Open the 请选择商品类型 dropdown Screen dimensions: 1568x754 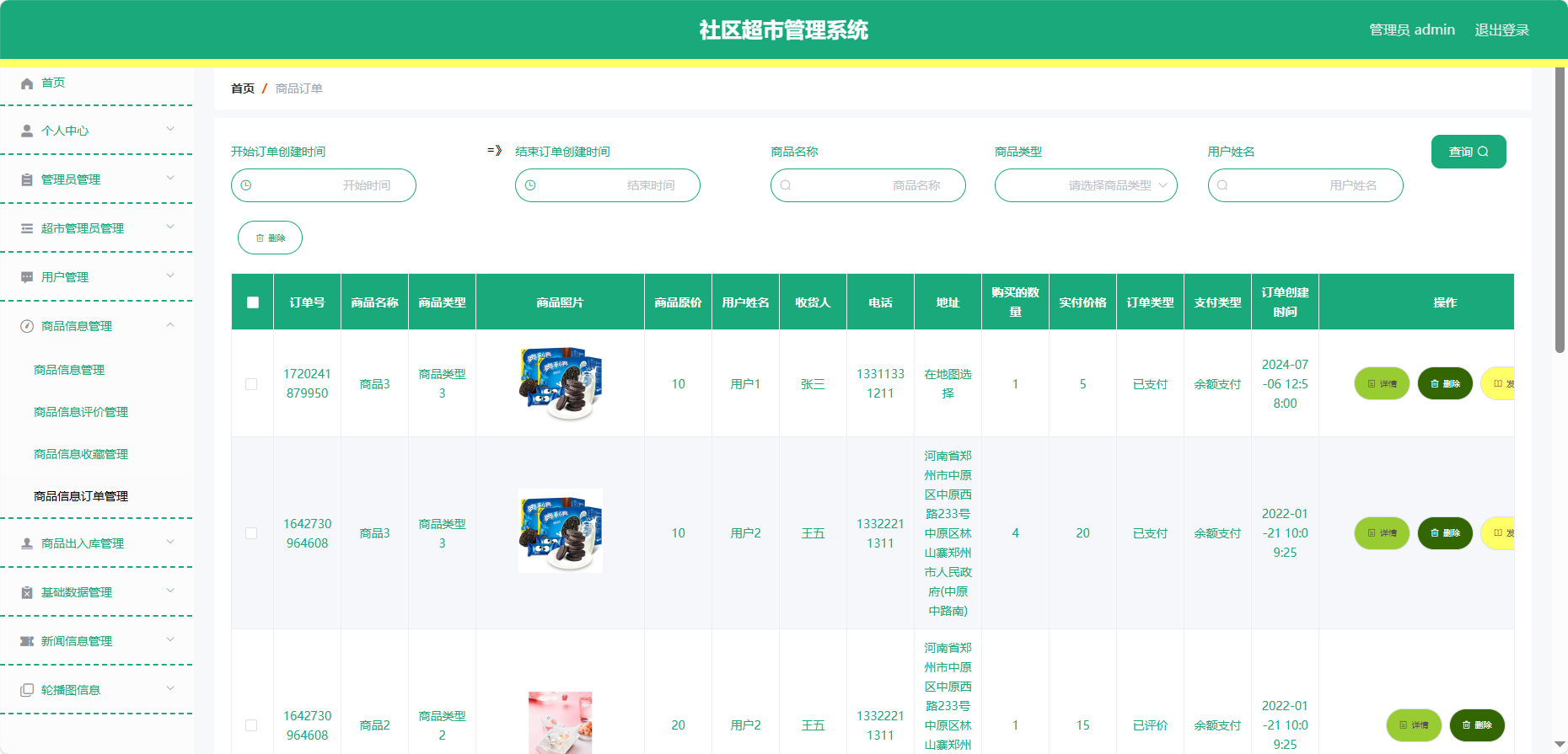[x=1086, y=185]
